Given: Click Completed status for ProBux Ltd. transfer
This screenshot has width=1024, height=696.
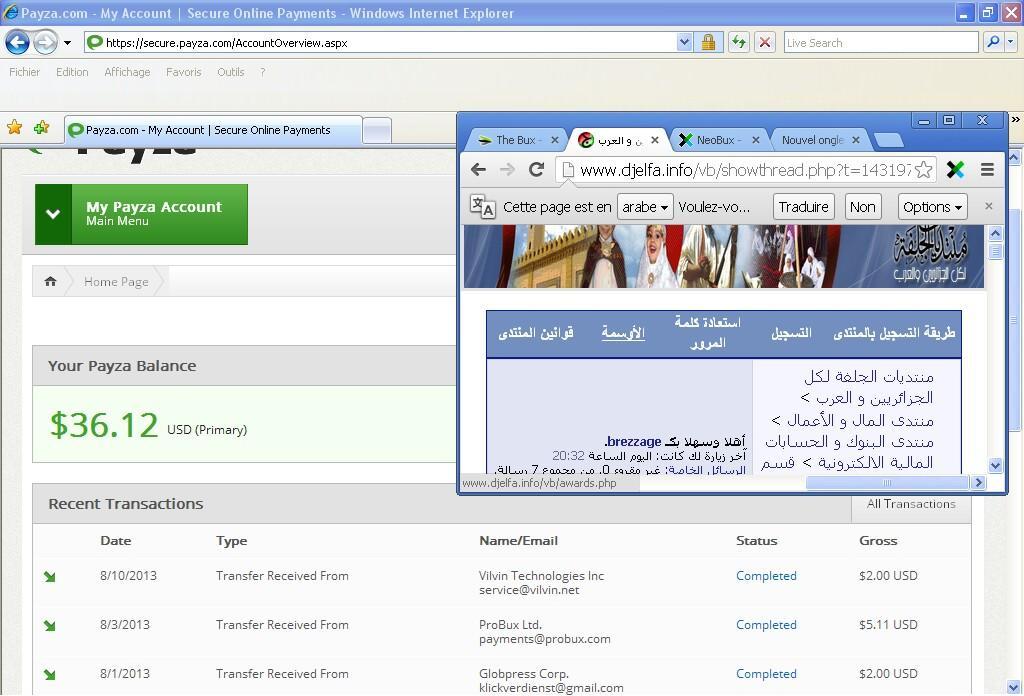Looking at the screenshot, I should (766, 625).
